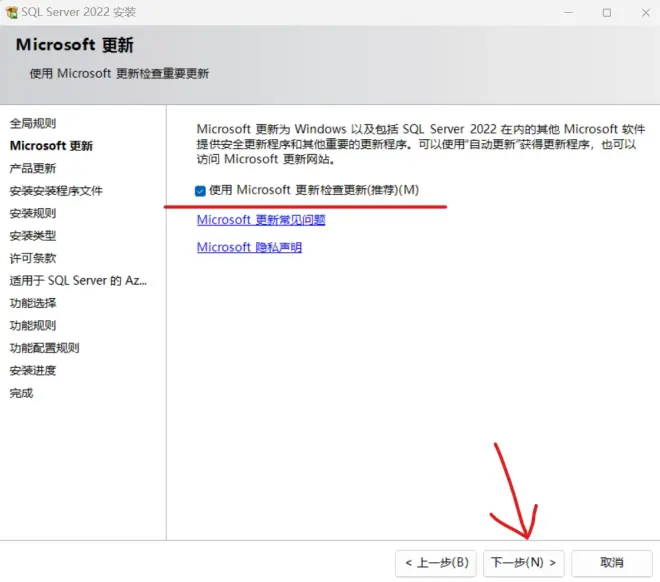Viewport: 660px width, 582px height.
Task: Select the 产品更新 step in sidebar
Action: coord(33,168)
